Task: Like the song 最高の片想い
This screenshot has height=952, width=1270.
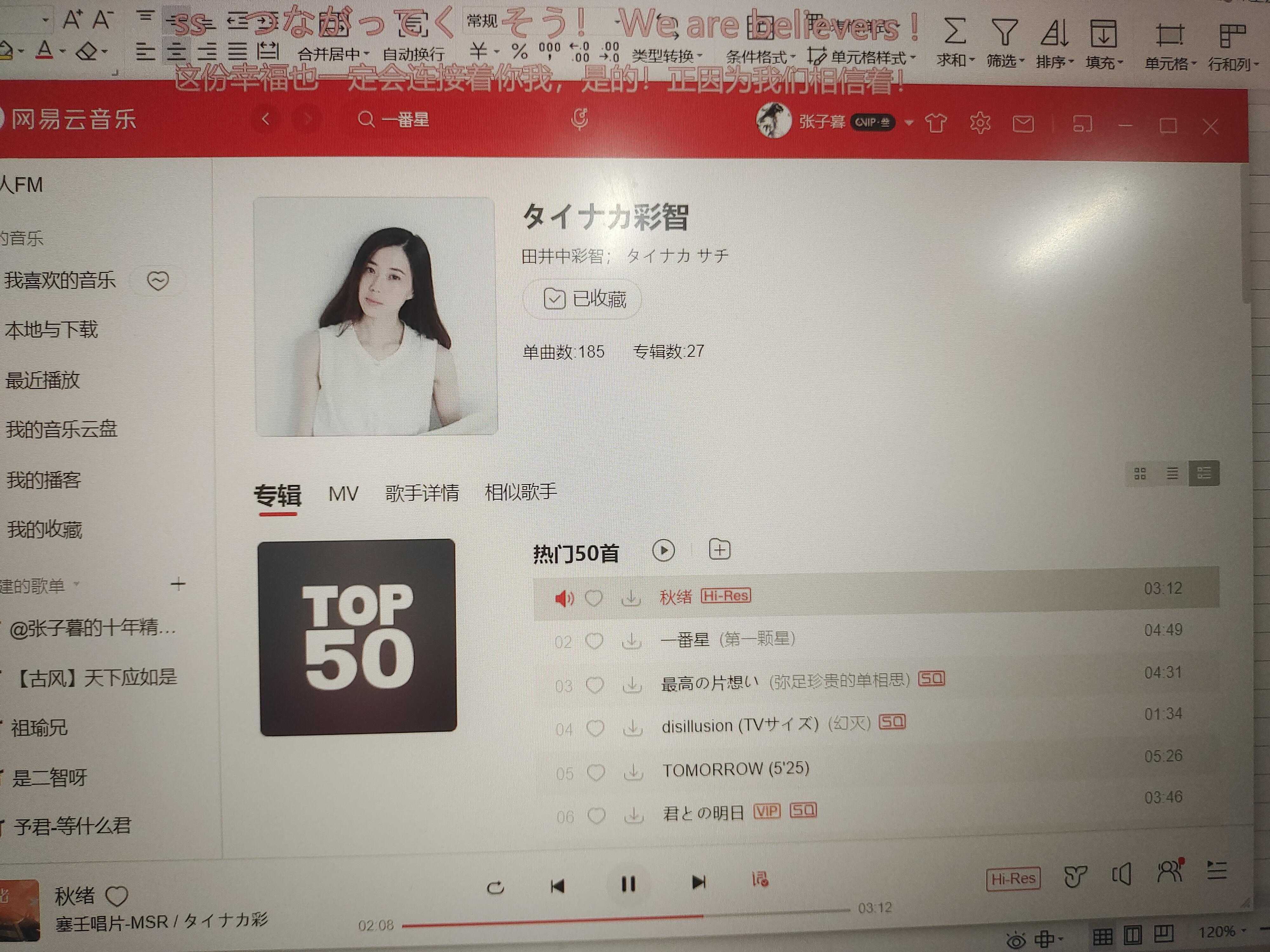Action: [594, 684]
